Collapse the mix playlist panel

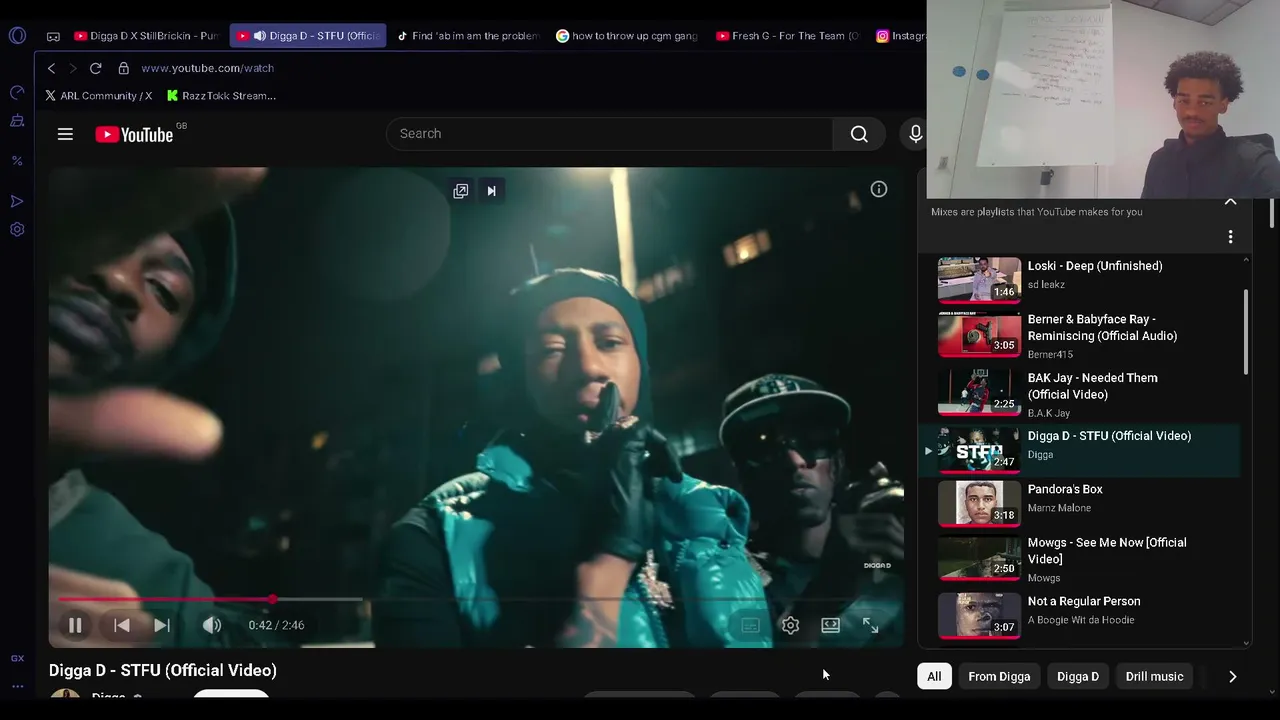coord(1230,201)
